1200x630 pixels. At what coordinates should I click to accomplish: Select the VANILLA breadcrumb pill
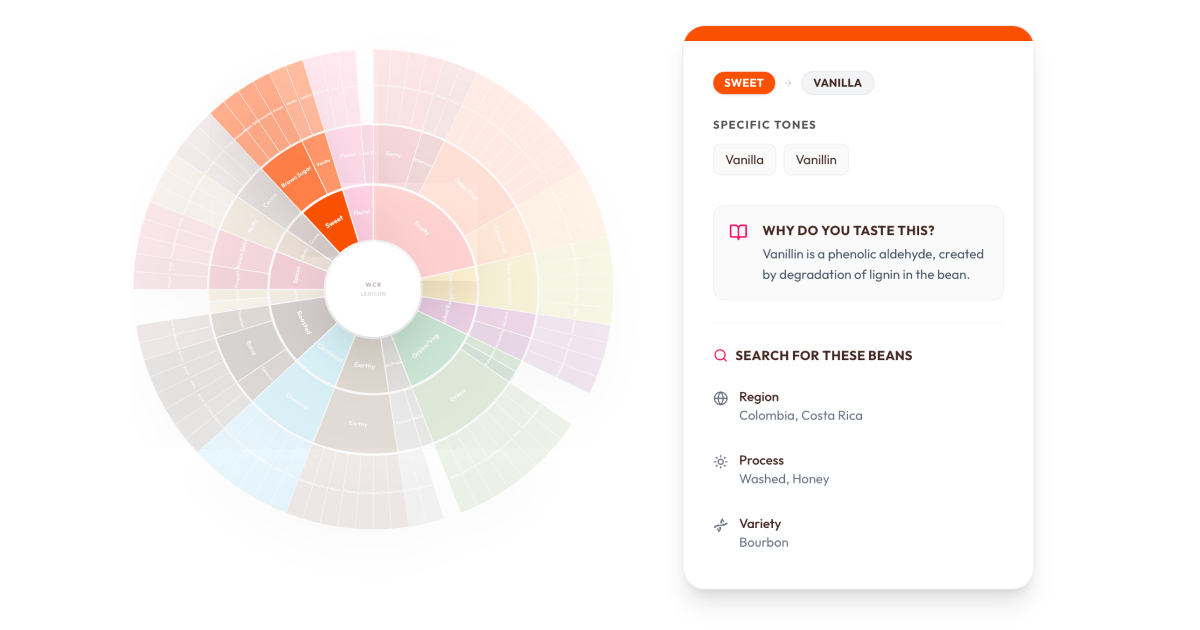coord(837,83)
